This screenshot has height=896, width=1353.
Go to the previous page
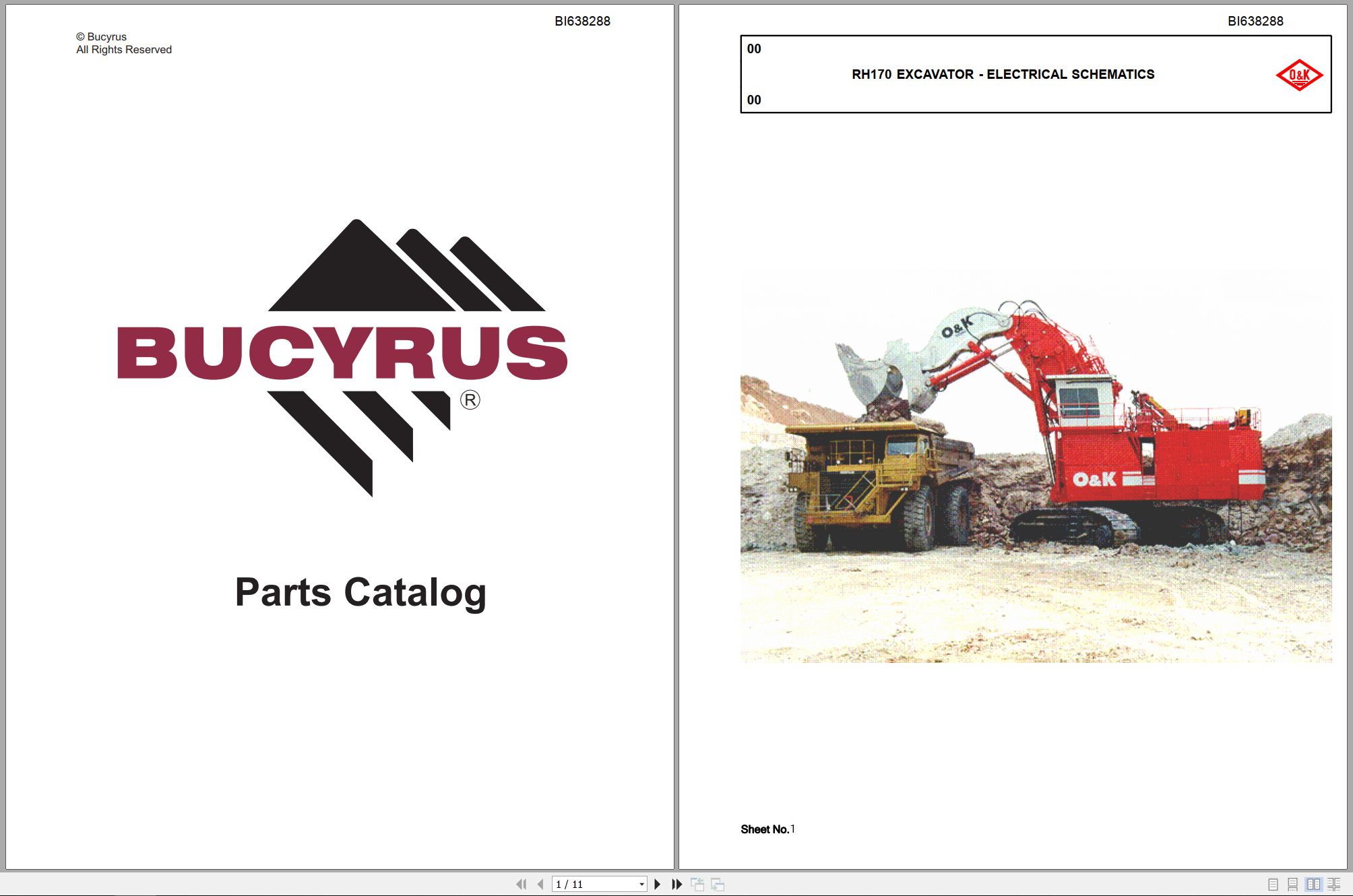tap(540, 884)
